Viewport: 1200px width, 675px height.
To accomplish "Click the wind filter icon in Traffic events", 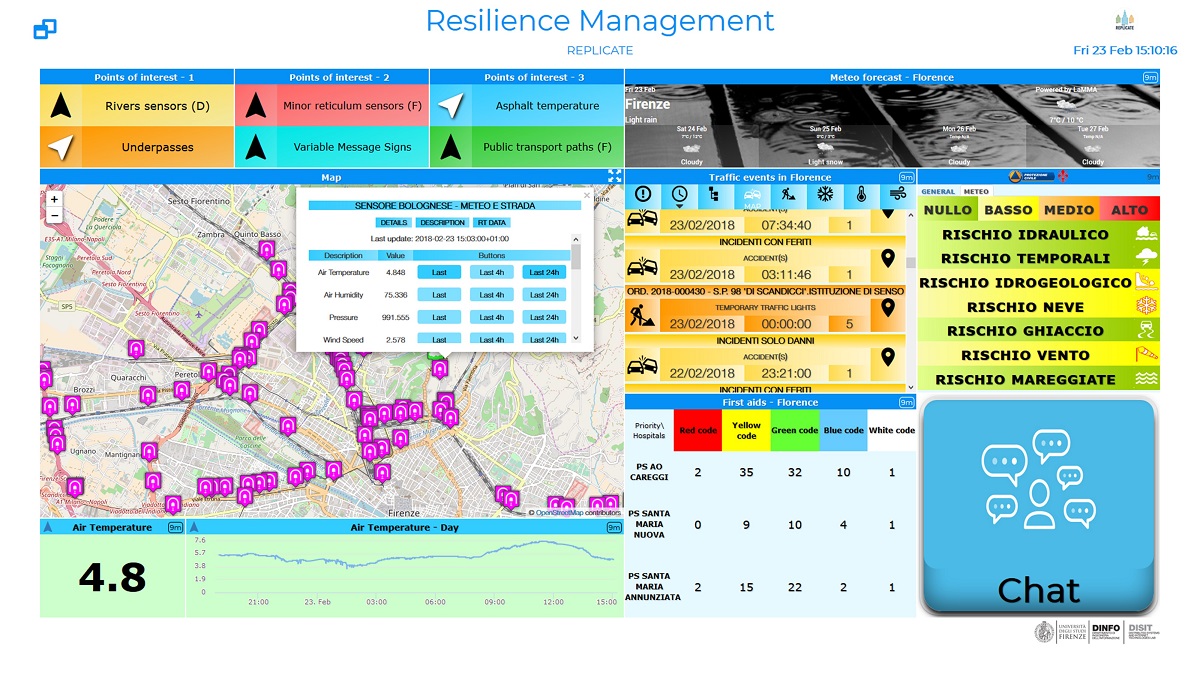I will pyautogui.click(x=896, y=194).
